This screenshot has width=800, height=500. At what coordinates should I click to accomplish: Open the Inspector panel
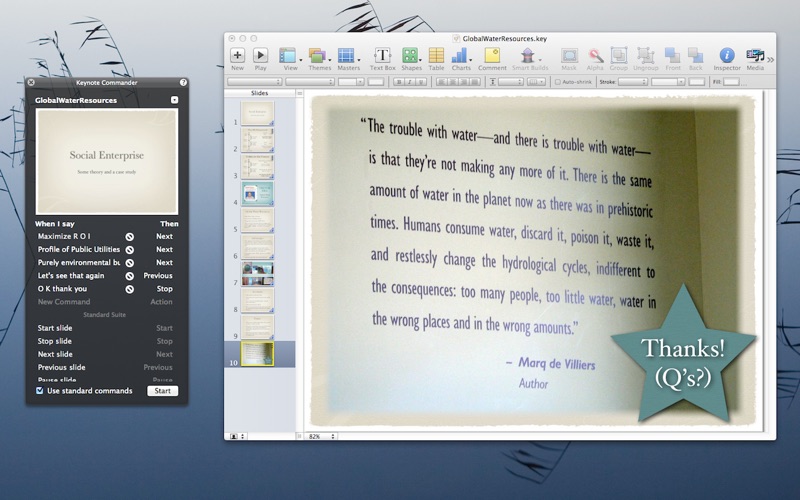click(x=727, y=55)
